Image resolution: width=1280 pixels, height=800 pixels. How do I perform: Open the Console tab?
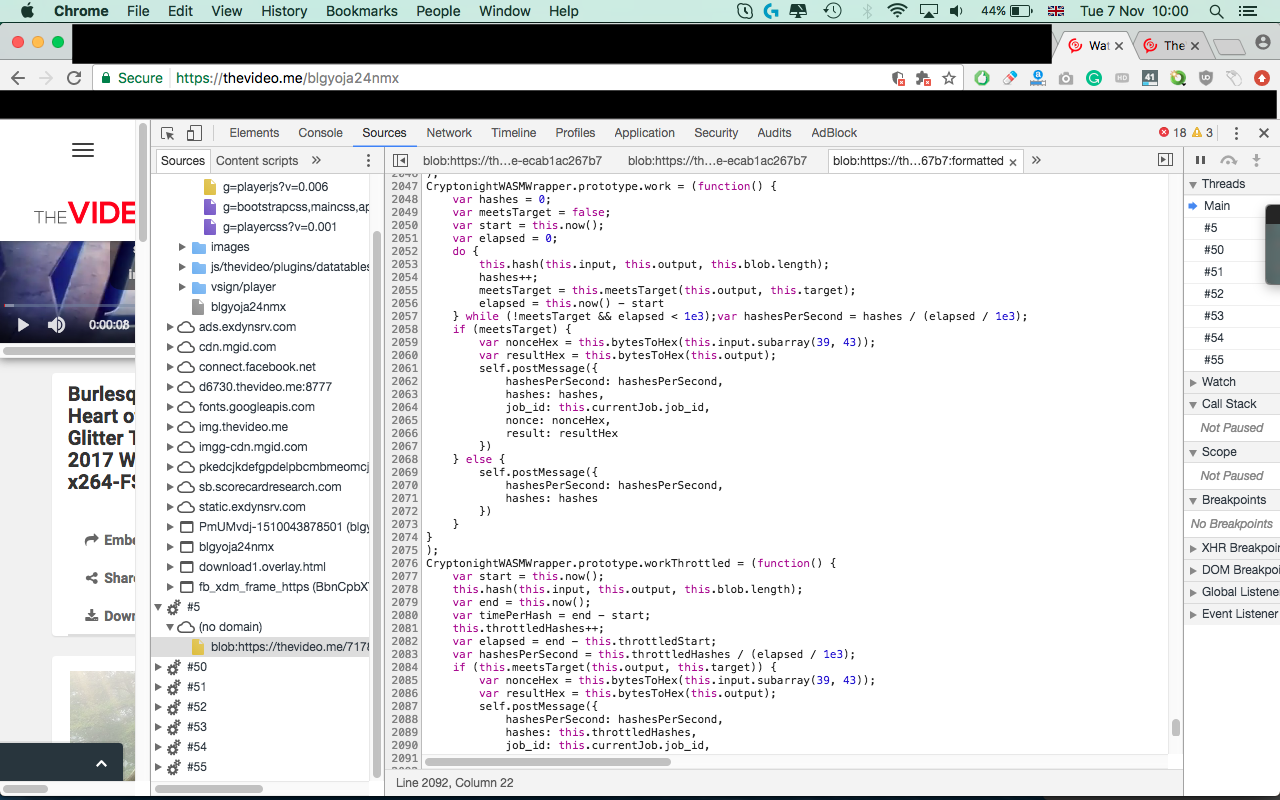pos(320,133)
